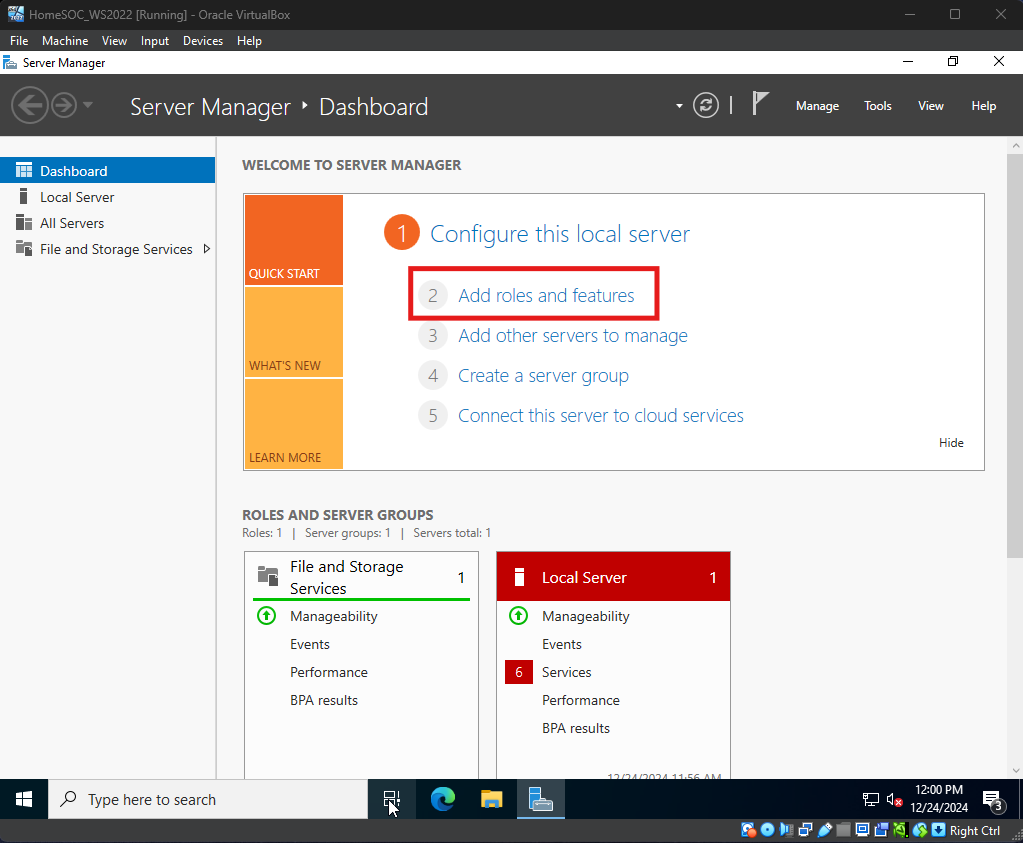Click the refresh icon in Server Manager header
Image resolution: width=1023 pixels, height=843 pixels.
tap(706, 106)
